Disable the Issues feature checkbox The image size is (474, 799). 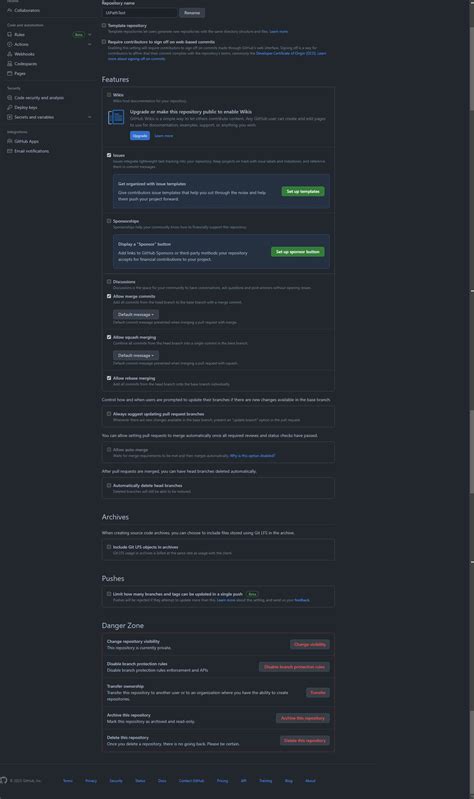[x=109, y=155]
